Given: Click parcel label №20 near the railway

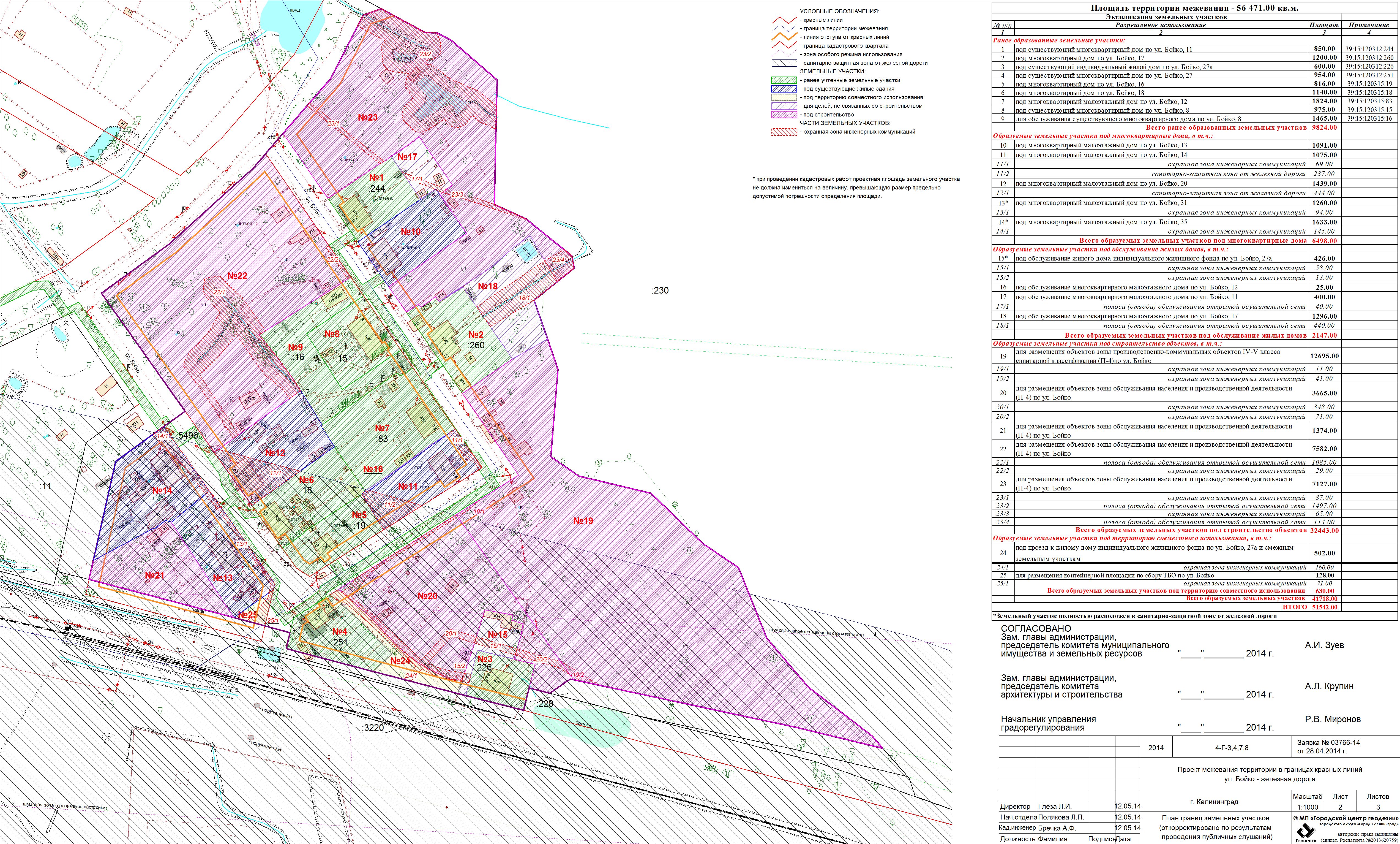Looking at the screenshot, I should coord(427,596).
